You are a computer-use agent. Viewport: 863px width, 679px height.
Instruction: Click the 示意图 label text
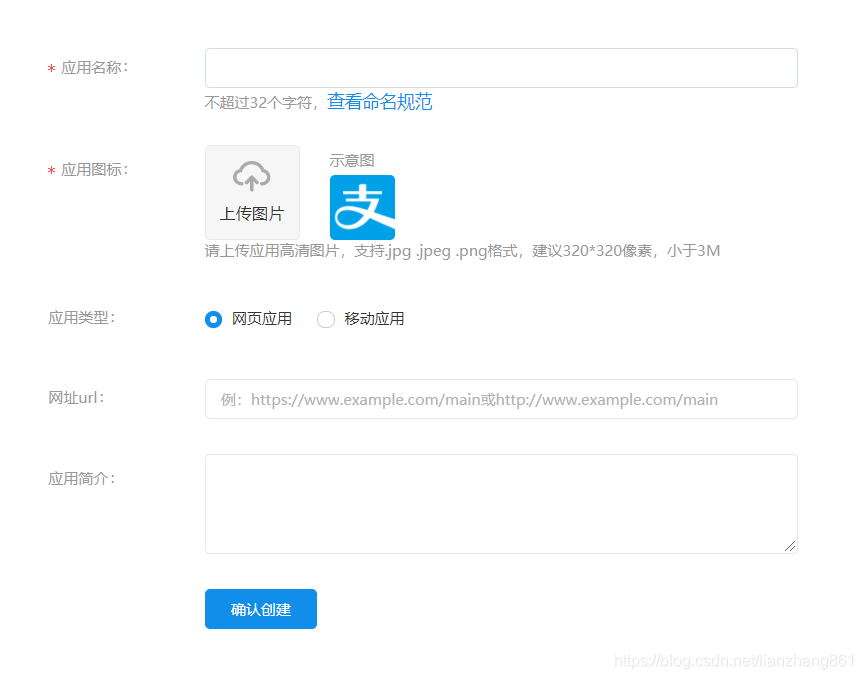(352, 161)
